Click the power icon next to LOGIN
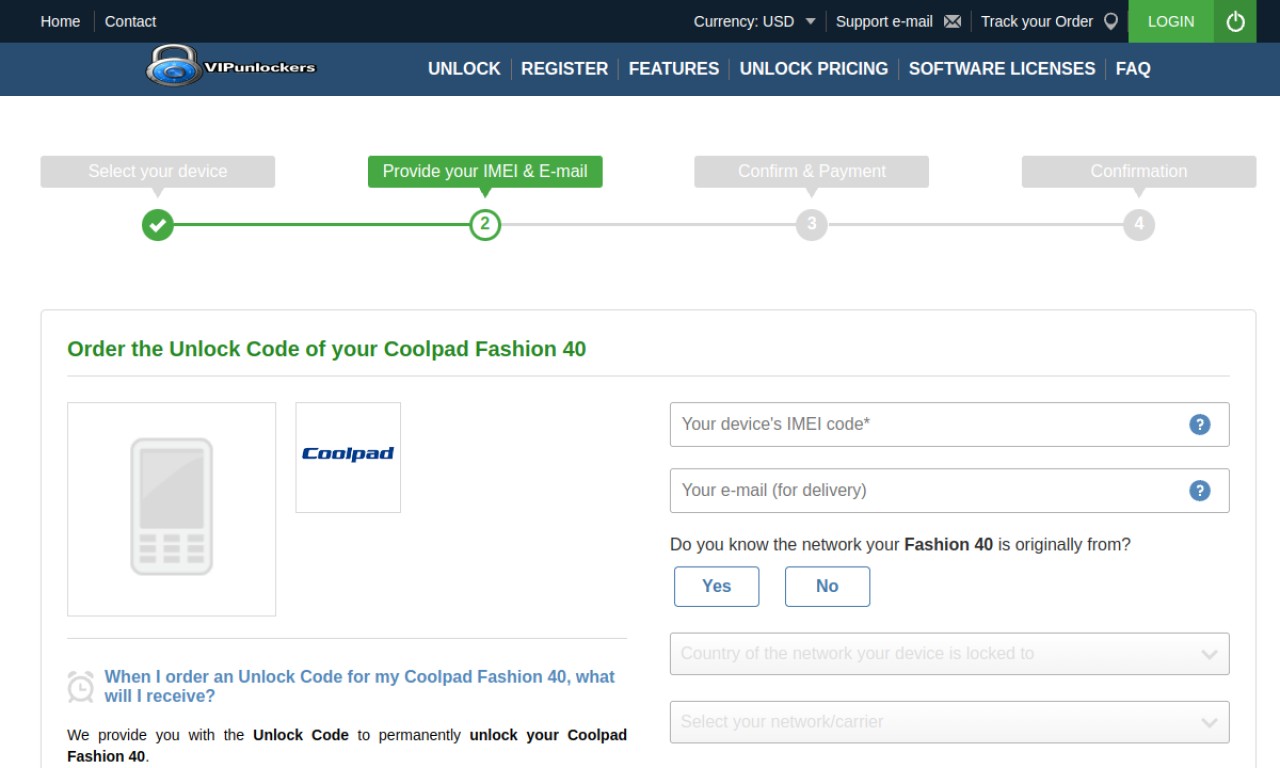 1235,21
